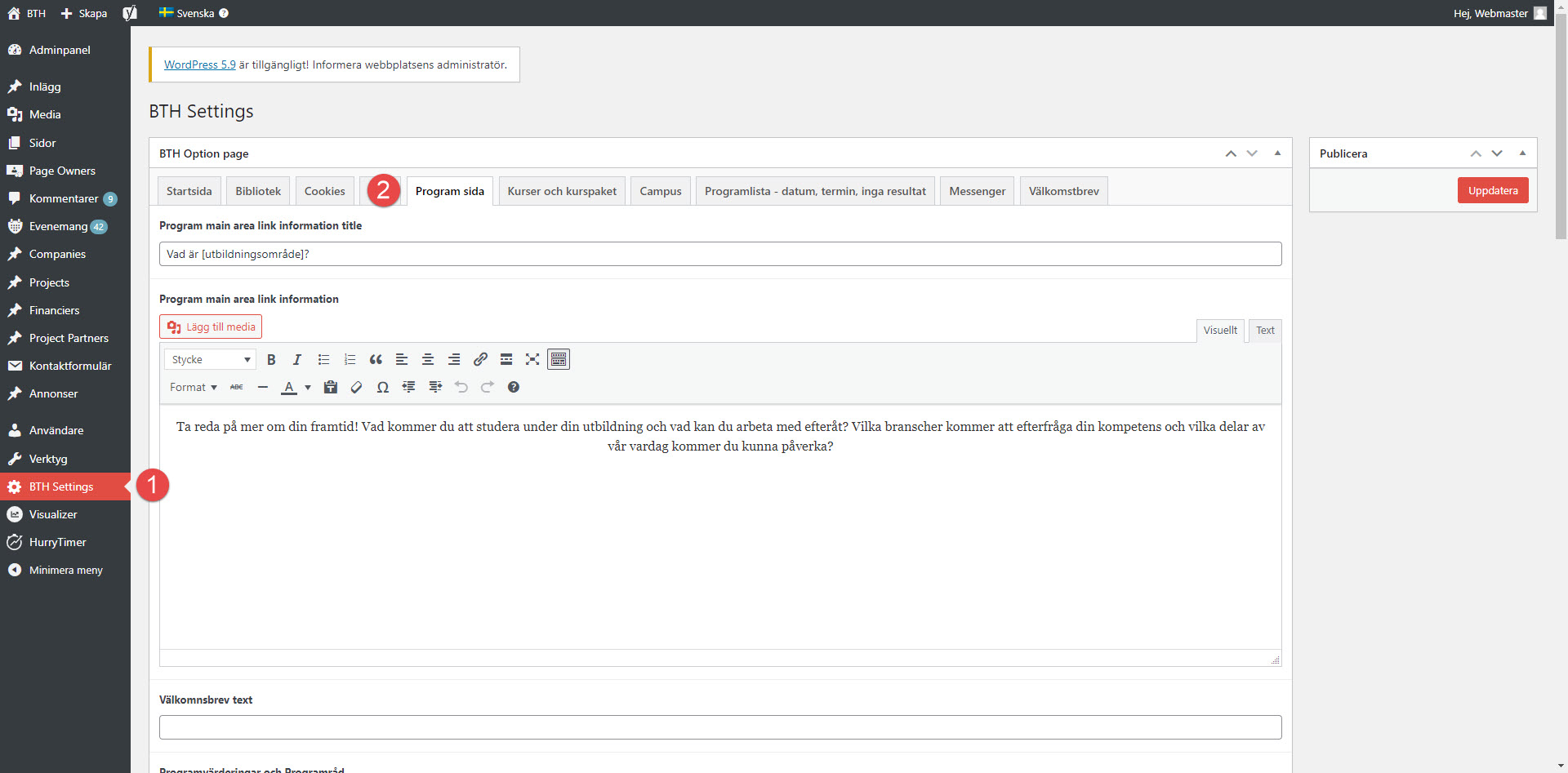Open the Programlista tab

(x=815, y=191)
